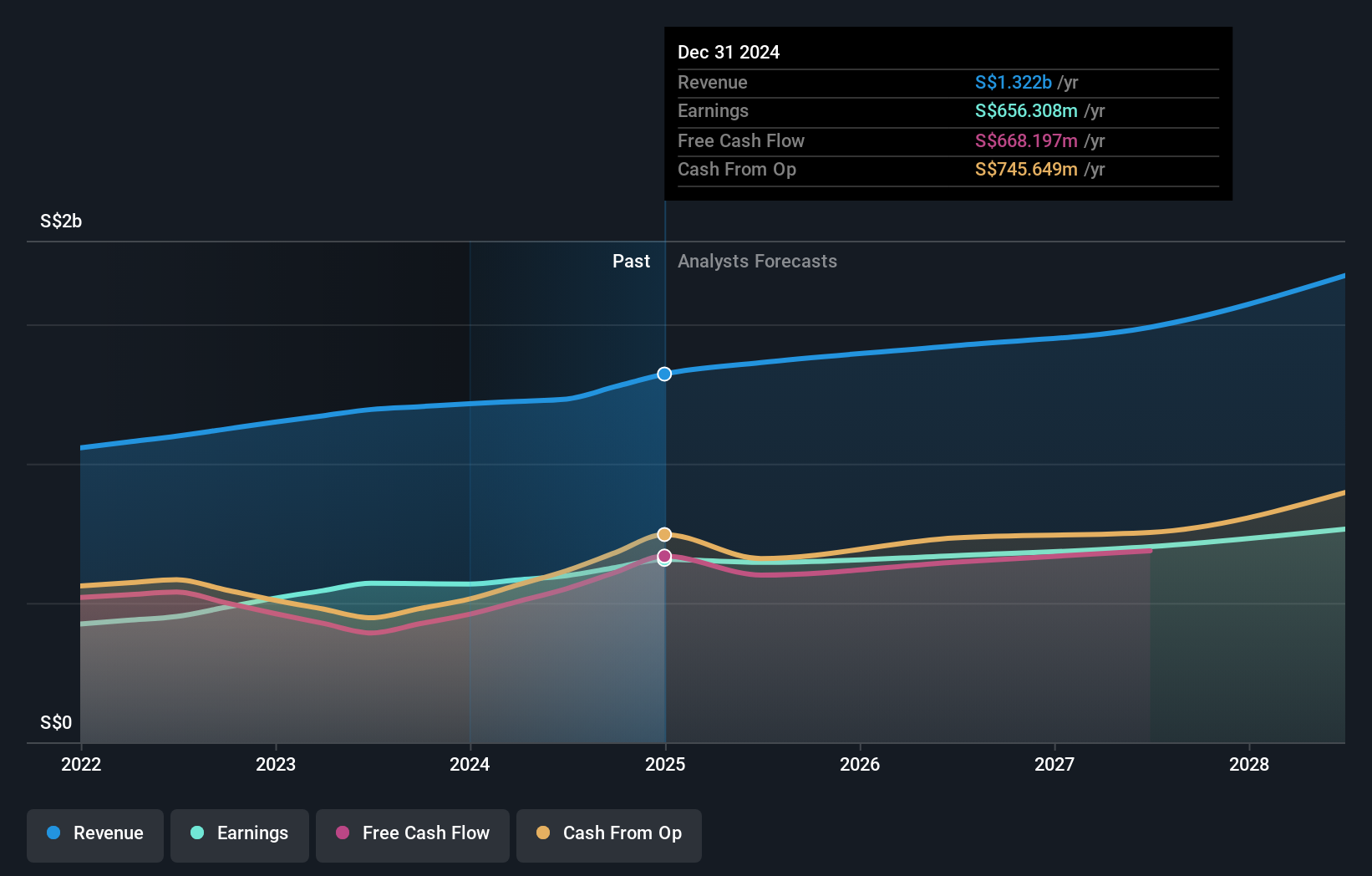Click the Free Cash Flow legend dot icon
1372x876 pixels.
point(343,833)
